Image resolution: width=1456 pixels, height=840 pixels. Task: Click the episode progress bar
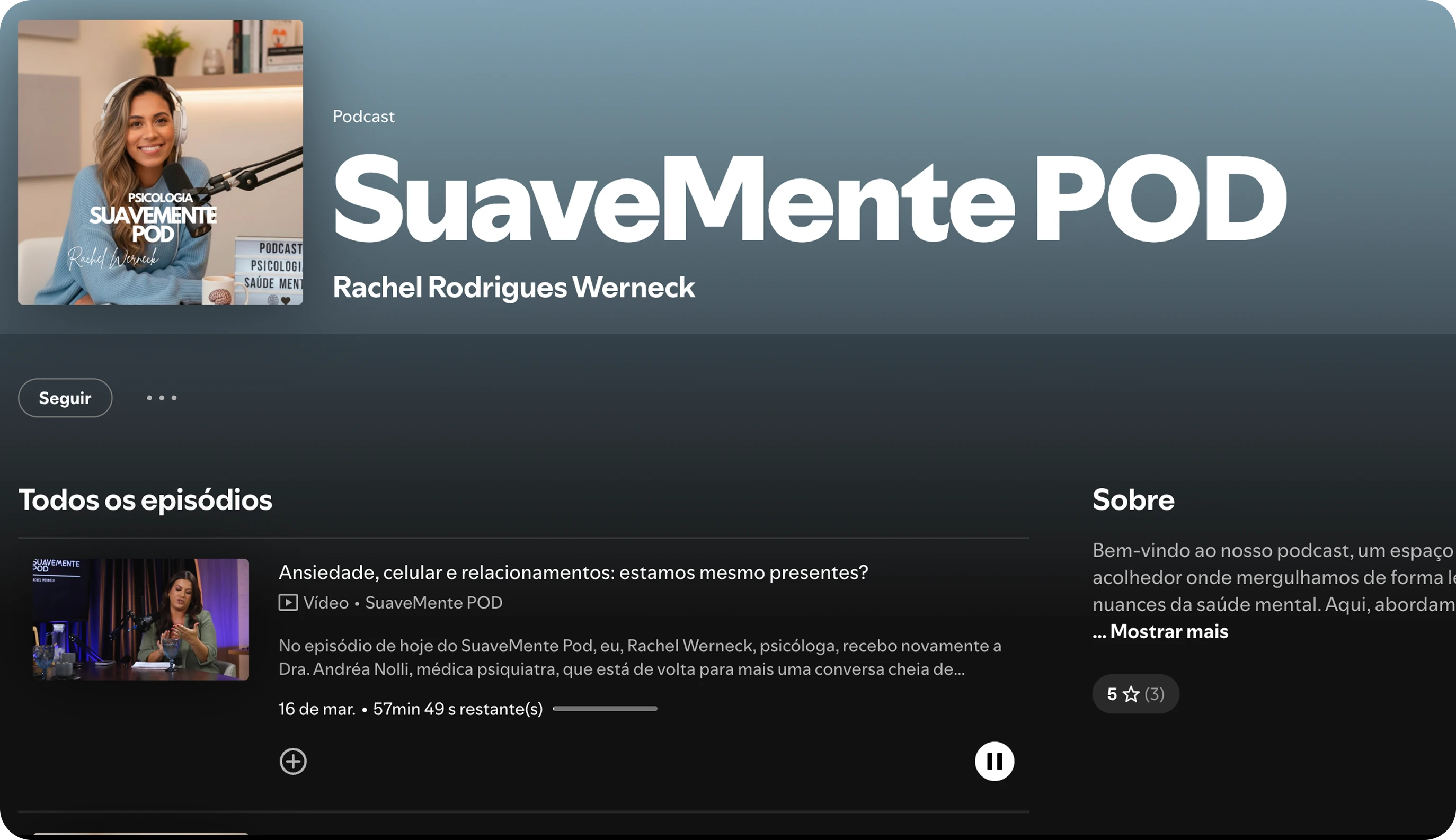(605, 709)
